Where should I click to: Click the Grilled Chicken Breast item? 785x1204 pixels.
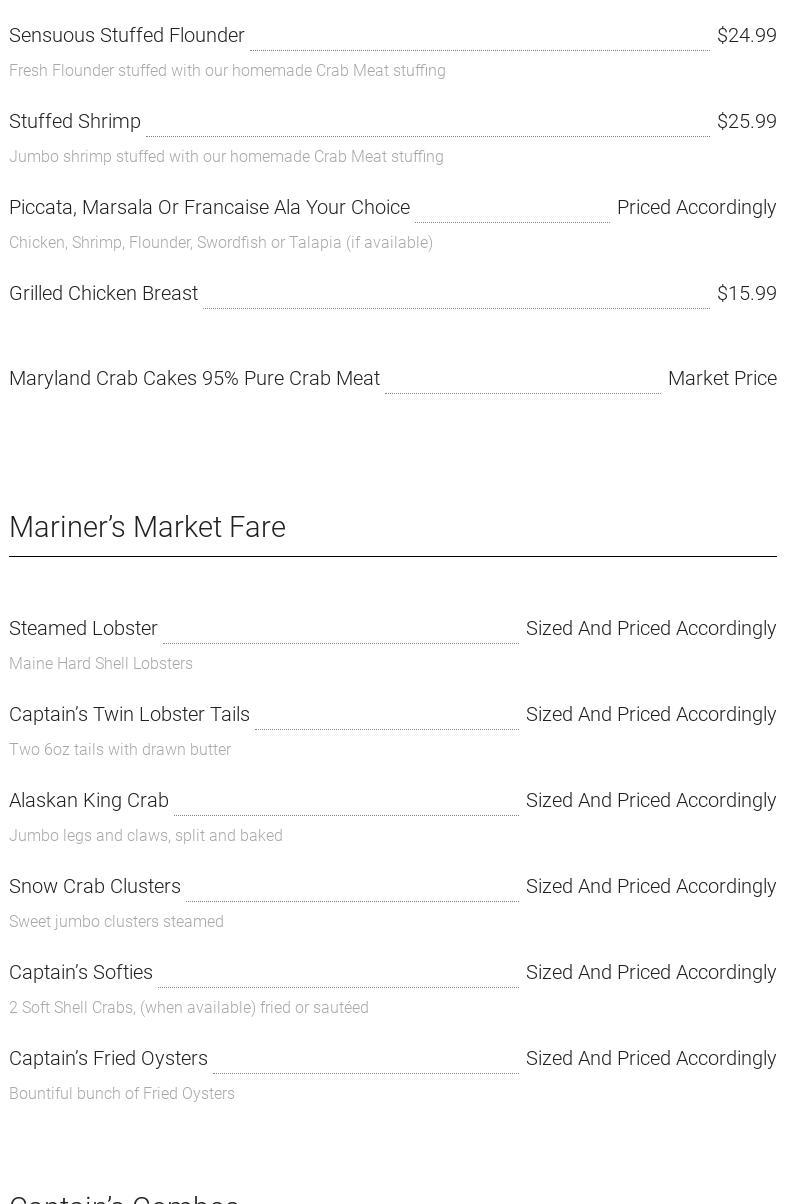[104, 294]
